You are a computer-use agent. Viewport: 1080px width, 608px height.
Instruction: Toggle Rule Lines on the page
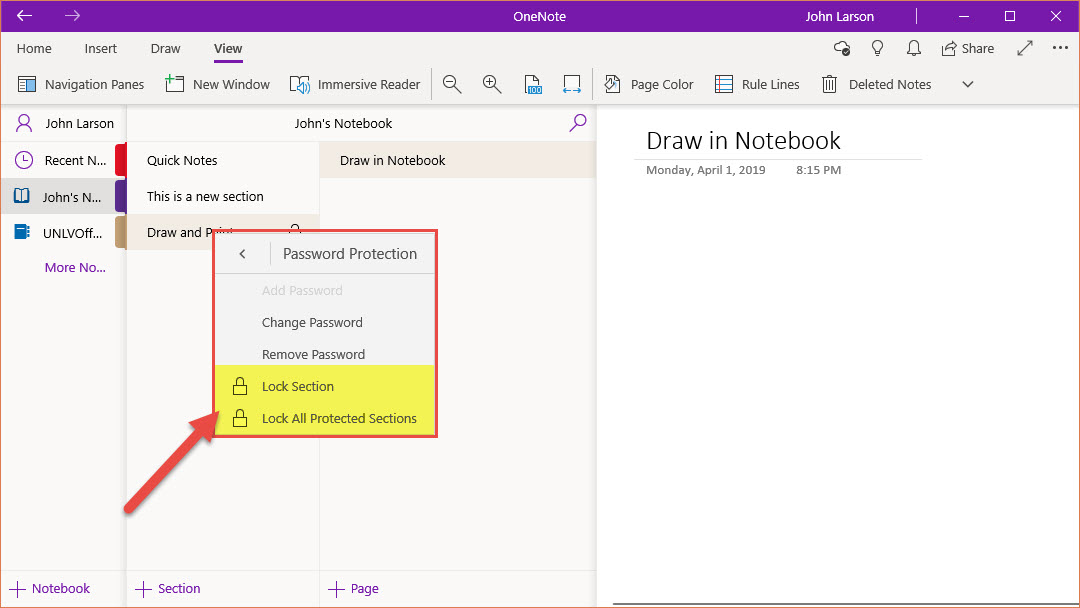pos(757,85)
